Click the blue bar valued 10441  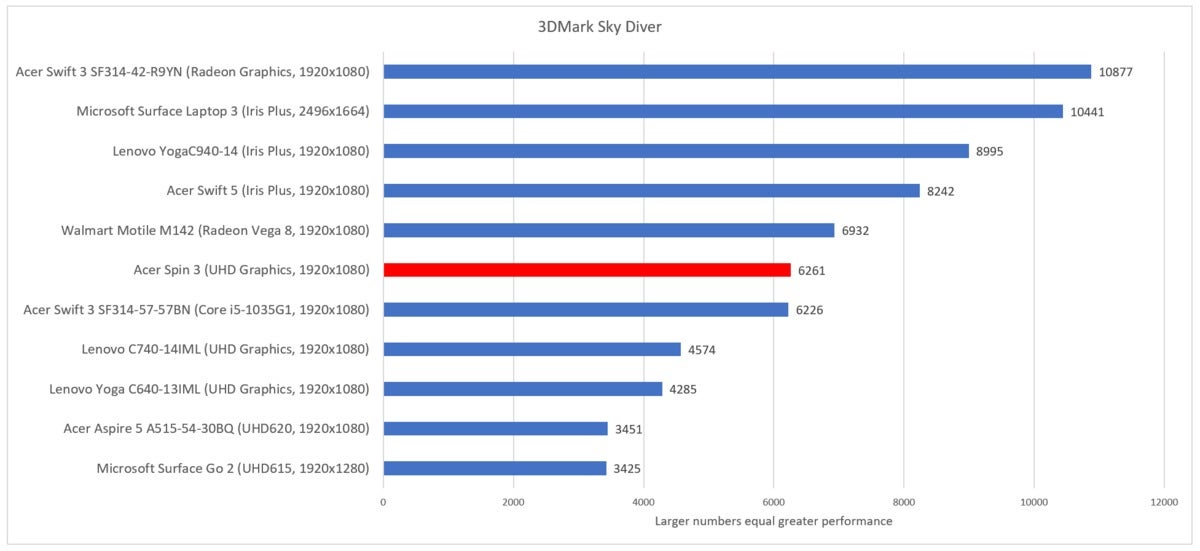click(723, 111)
